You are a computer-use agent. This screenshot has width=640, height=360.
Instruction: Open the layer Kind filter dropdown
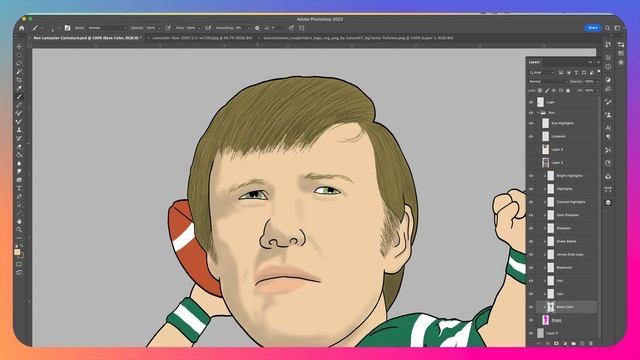542,72
